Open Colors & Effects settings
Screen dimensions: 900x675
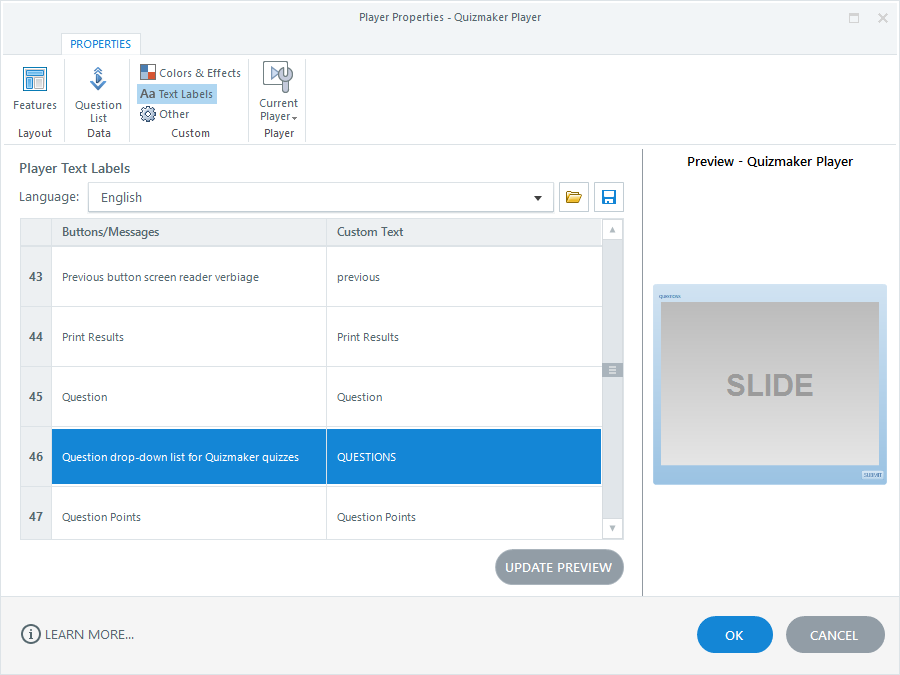click(191, 73)
